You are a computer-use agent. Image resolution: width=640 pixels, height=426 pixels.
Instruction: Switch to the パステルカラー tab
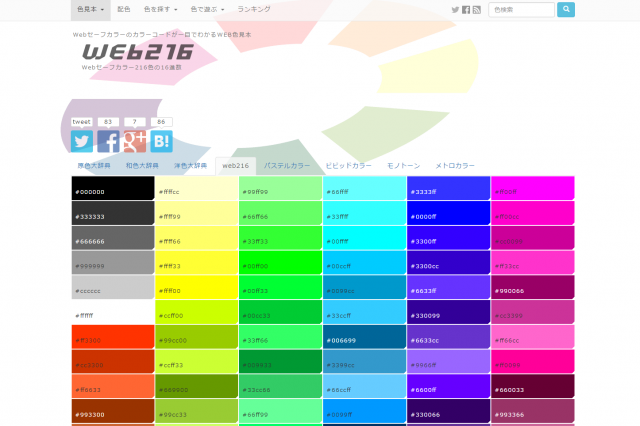pos(287,166)
